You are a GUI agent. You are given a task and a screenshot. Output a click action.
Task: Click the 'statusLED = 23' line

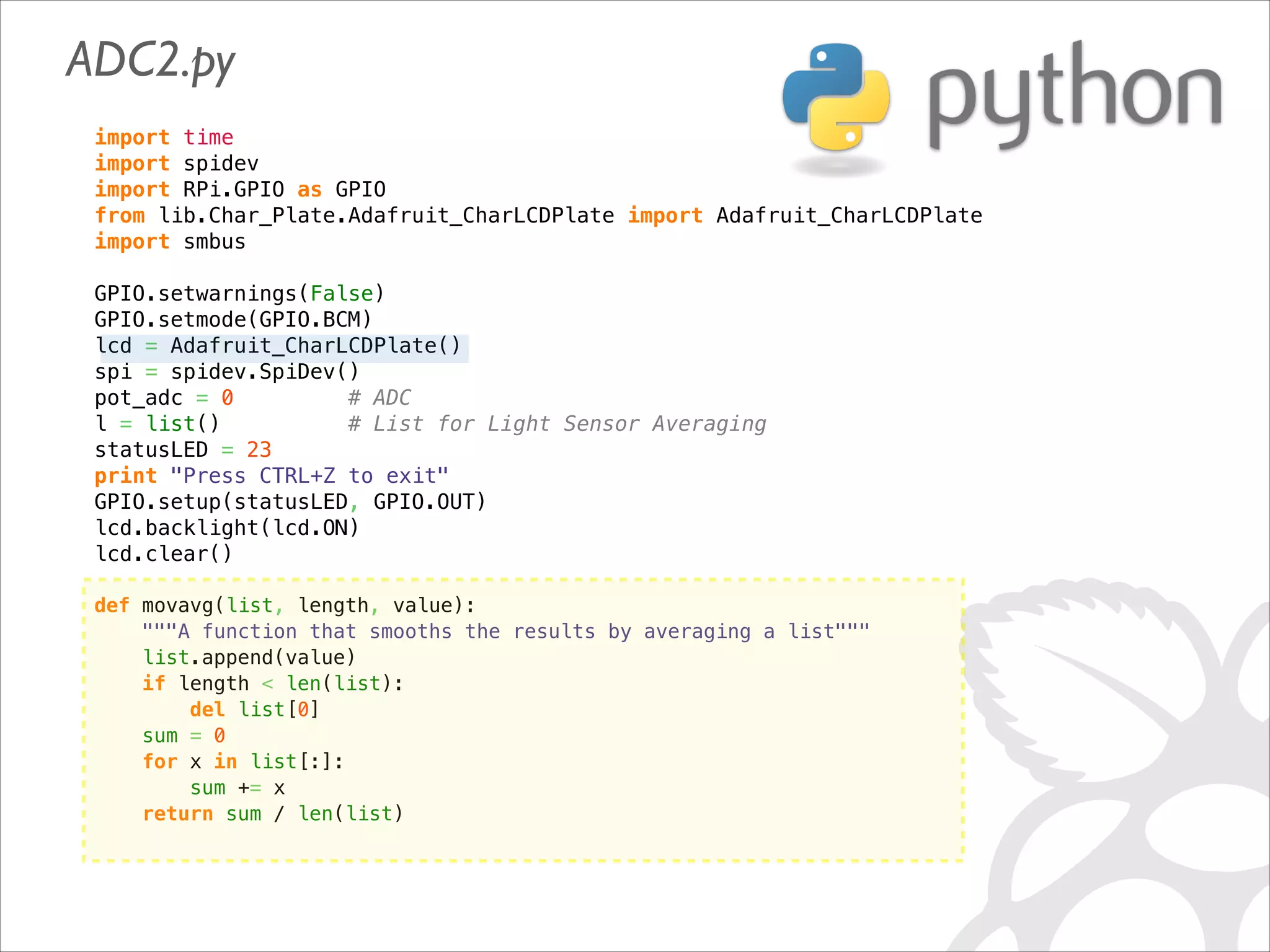pos(182,449)
